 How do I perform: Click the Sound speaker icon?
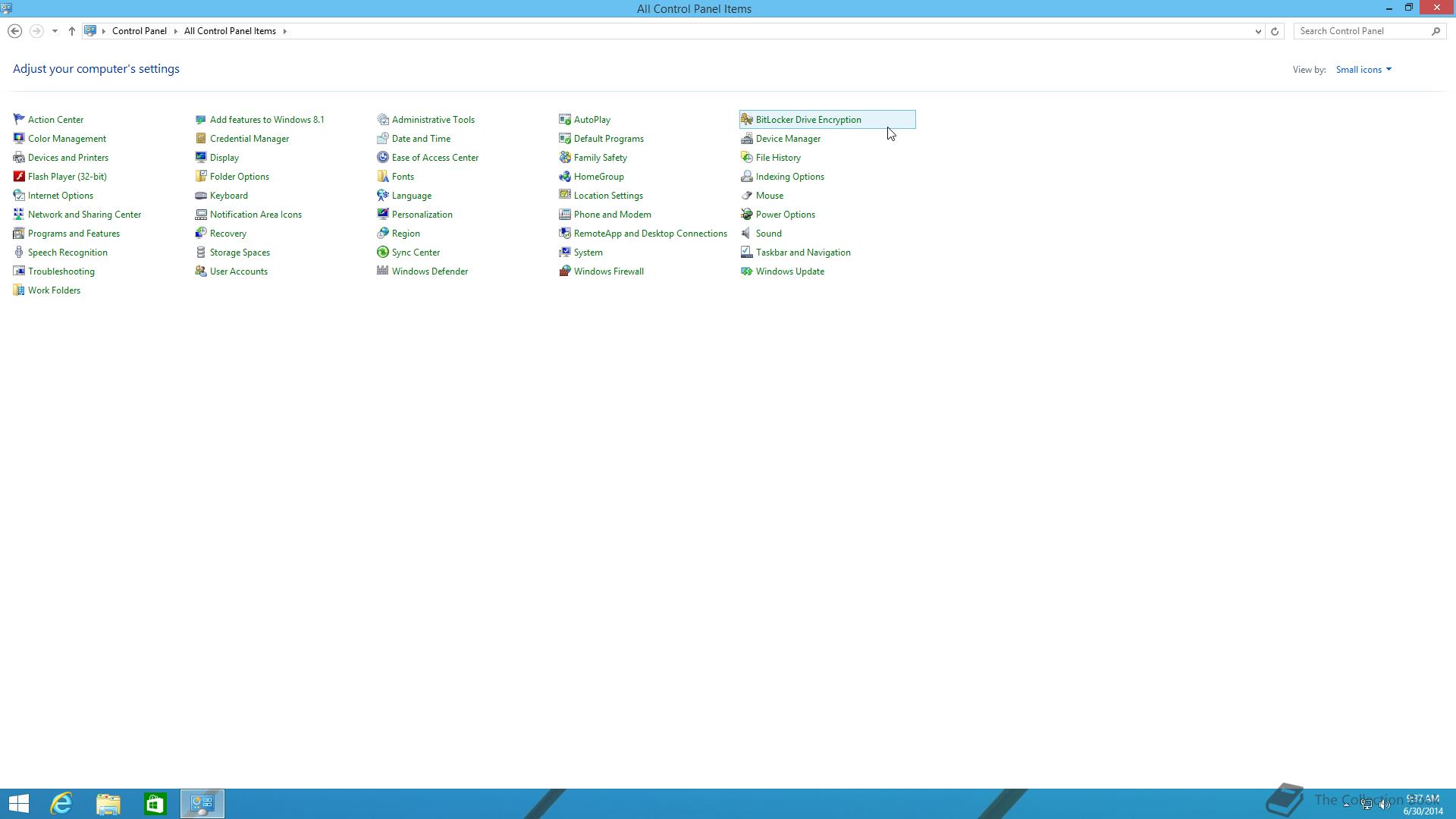pos(747,233)
